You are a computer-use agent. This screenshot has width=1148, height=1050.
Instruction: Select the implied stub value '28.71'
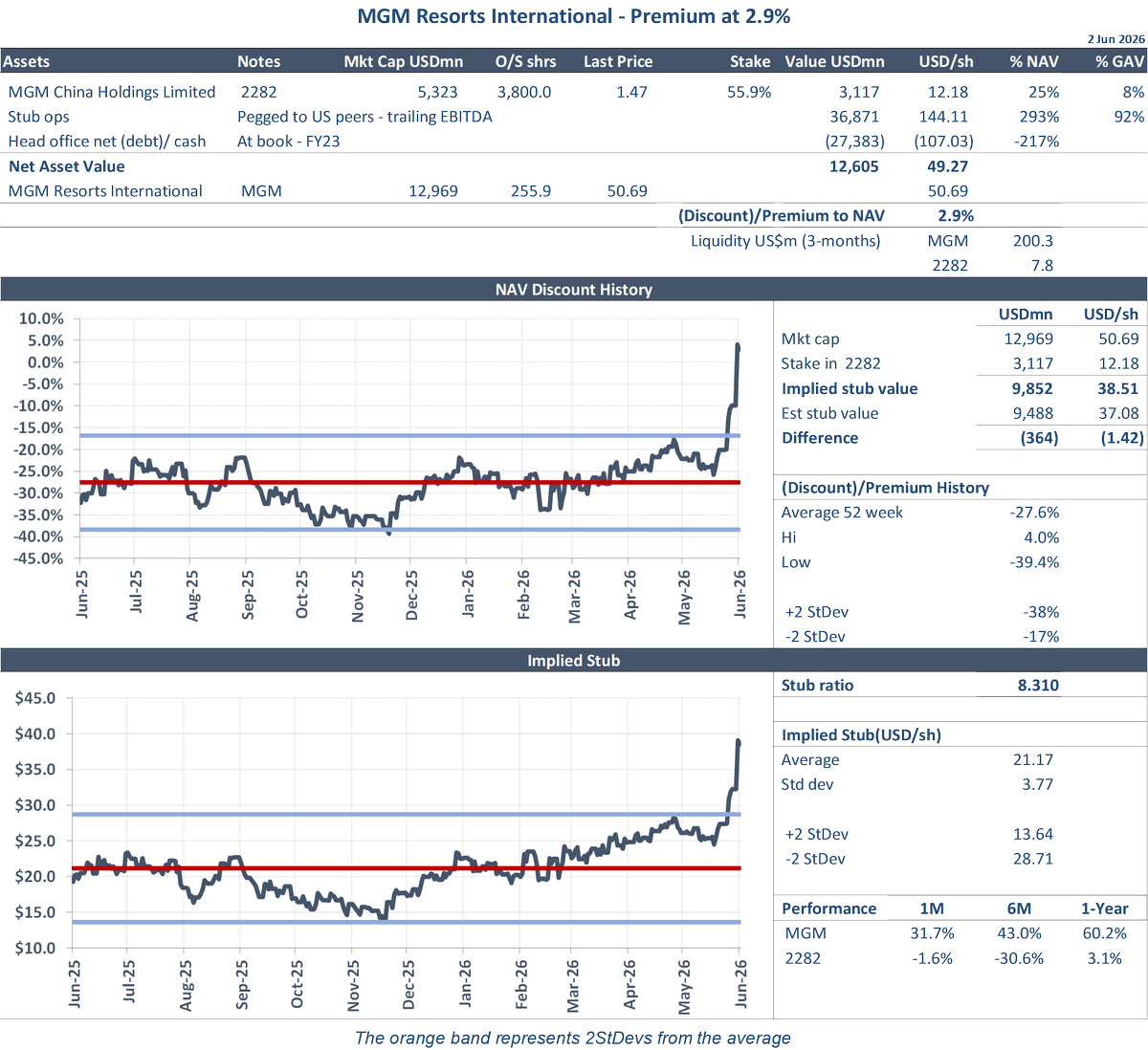[1033, 859]
